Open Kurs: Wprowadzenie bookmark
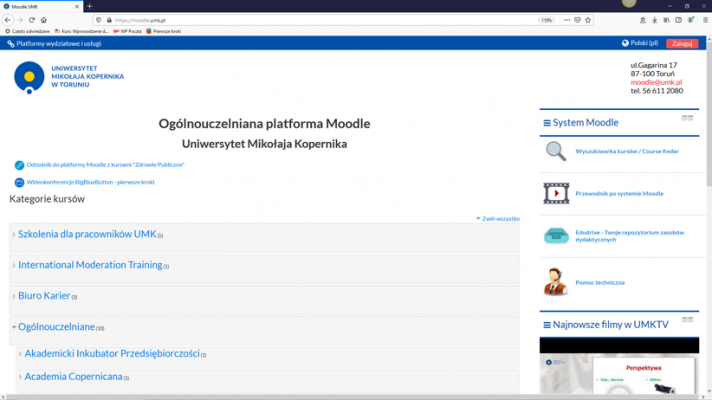 coord(82,31)
